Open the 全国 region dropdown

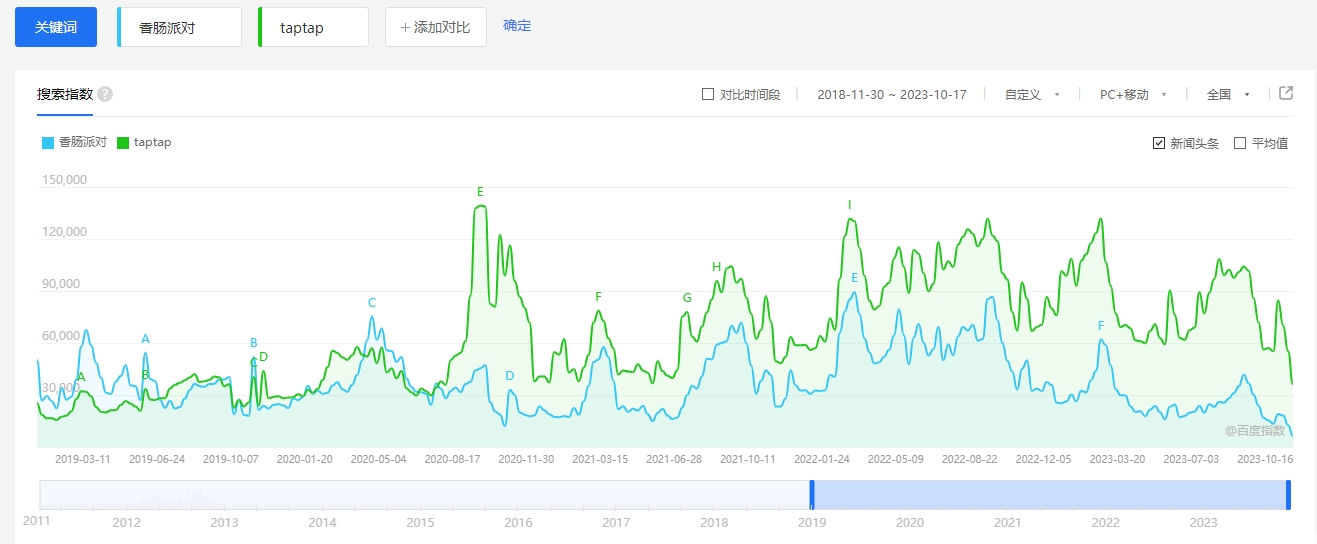pos(1229,94)
